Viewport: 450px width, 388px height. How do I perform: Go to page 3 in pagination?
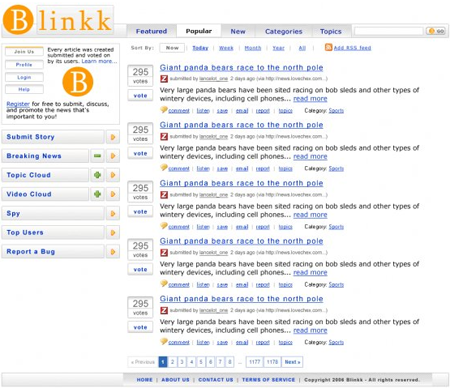182,362
